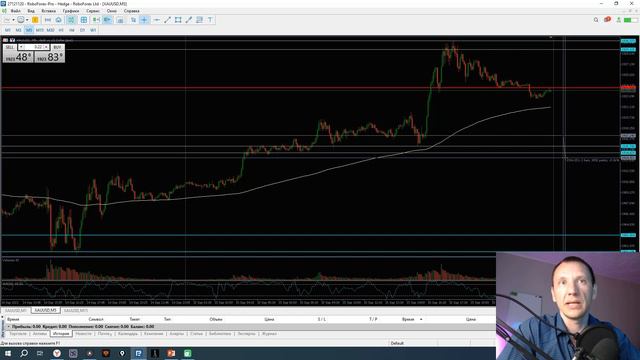Image resolution: width=640 pixels, height=360 pixels.
Task: Open the terminal search magnifier icon
Action: [596, 20]
